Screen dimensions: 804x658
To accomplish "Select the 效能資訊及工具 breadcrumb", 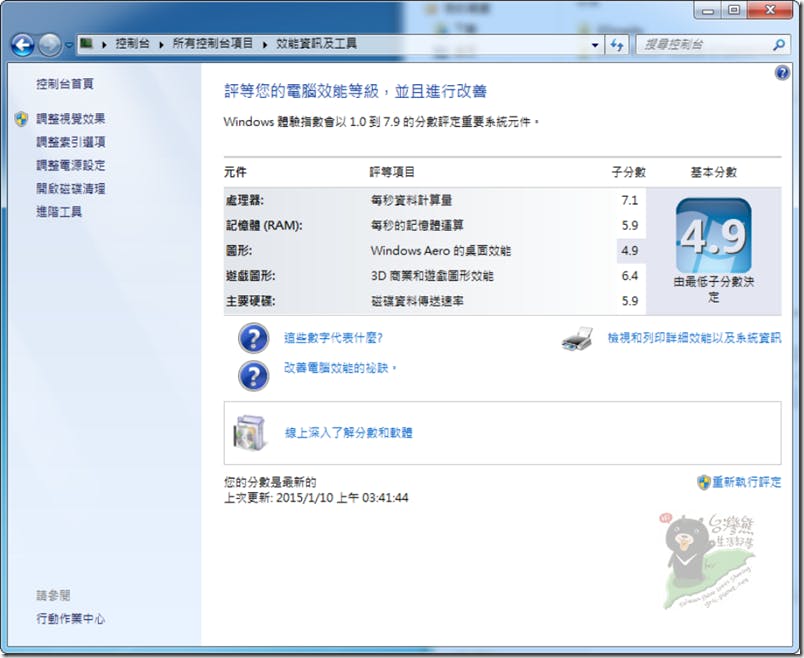I will [x=316, y=44].
